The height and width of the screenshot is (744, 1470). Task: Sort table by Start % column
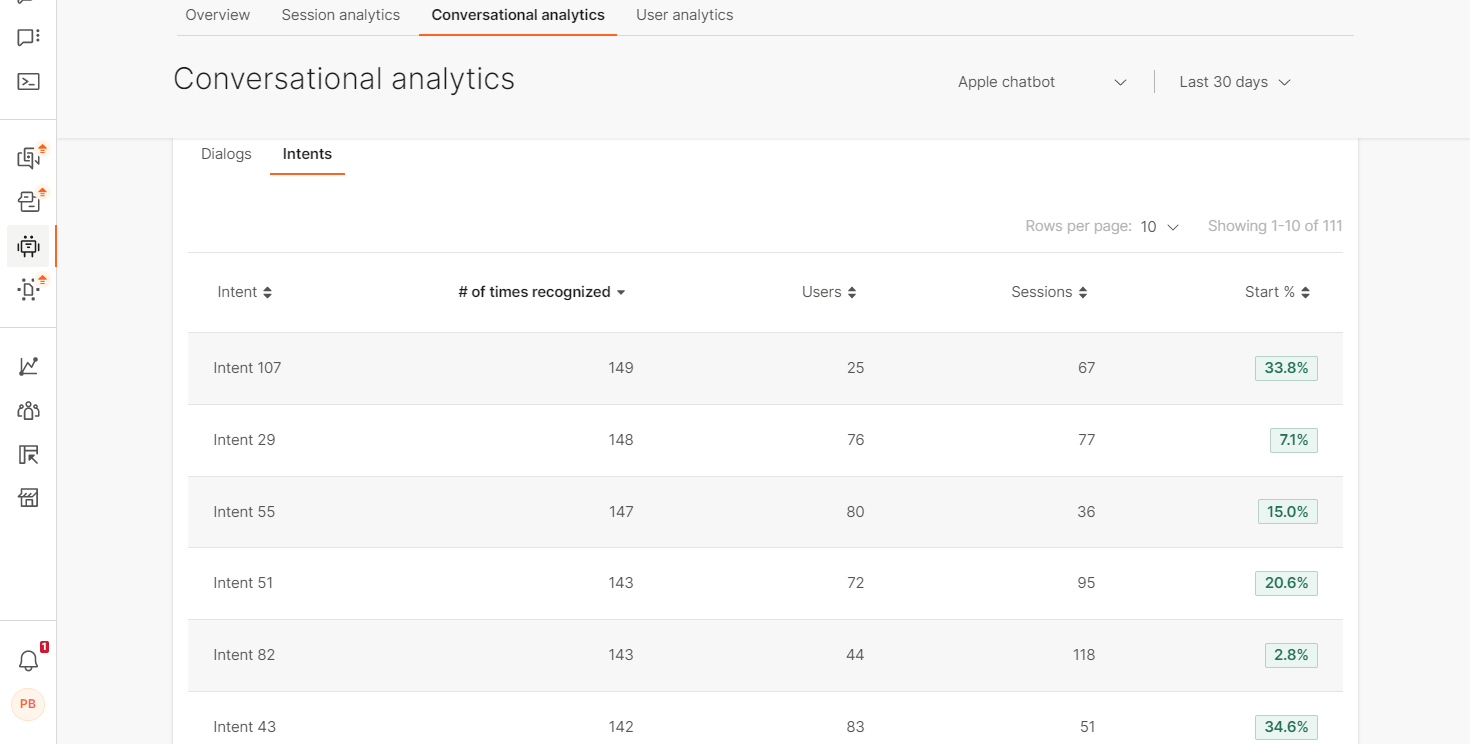tap(1276, 292)
